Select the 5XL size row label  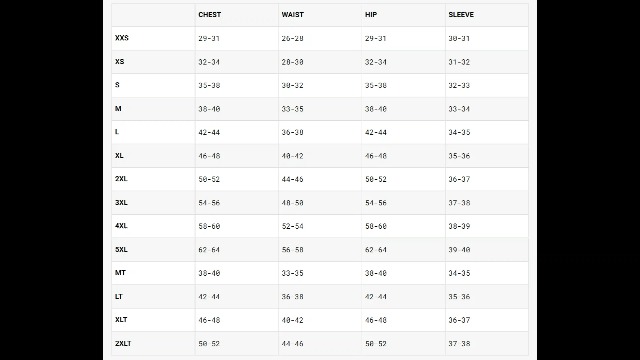[121, 249]
